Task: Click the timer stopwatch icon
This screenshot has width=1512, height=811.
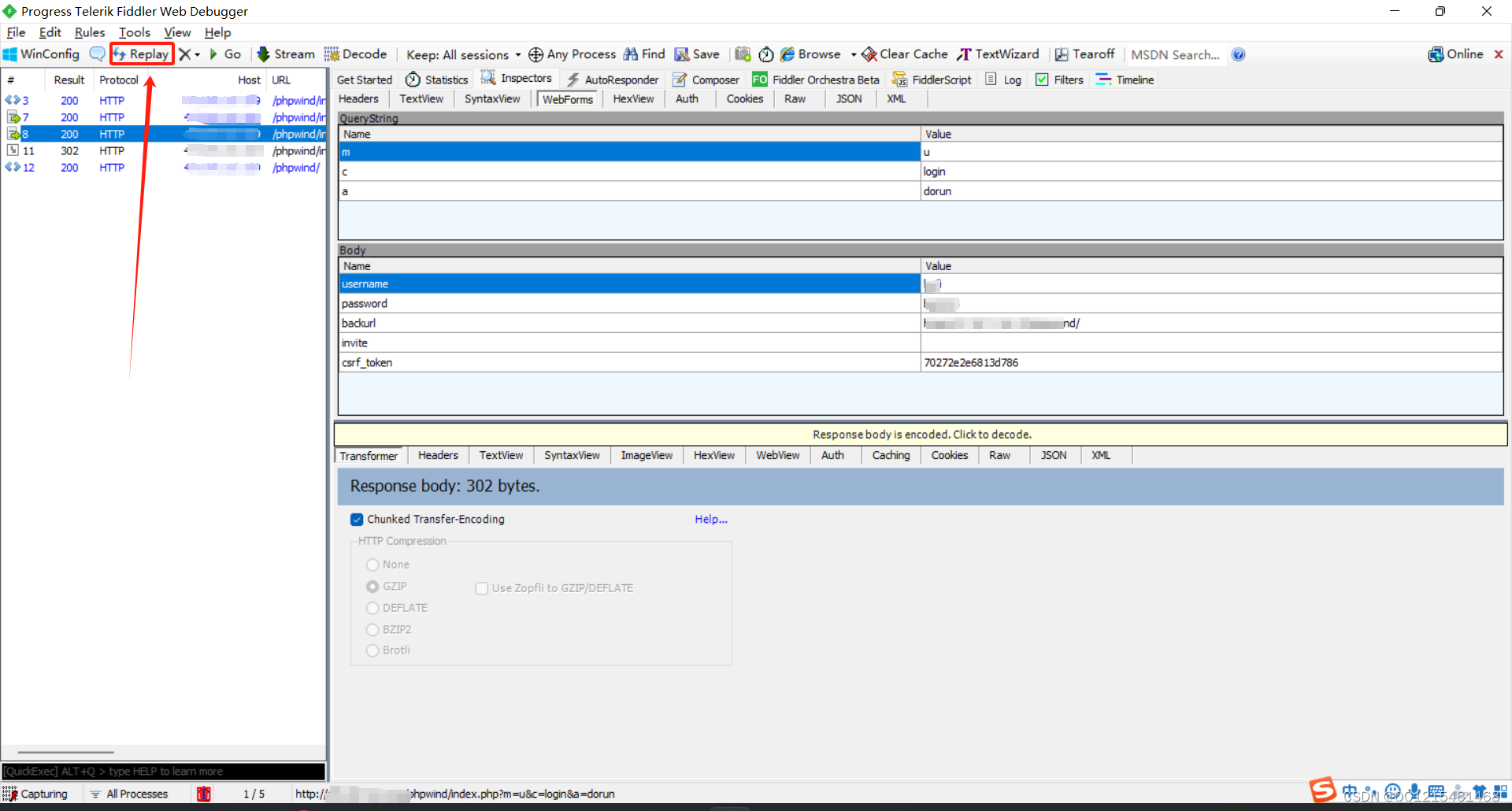Action: (x=766, y=54)
